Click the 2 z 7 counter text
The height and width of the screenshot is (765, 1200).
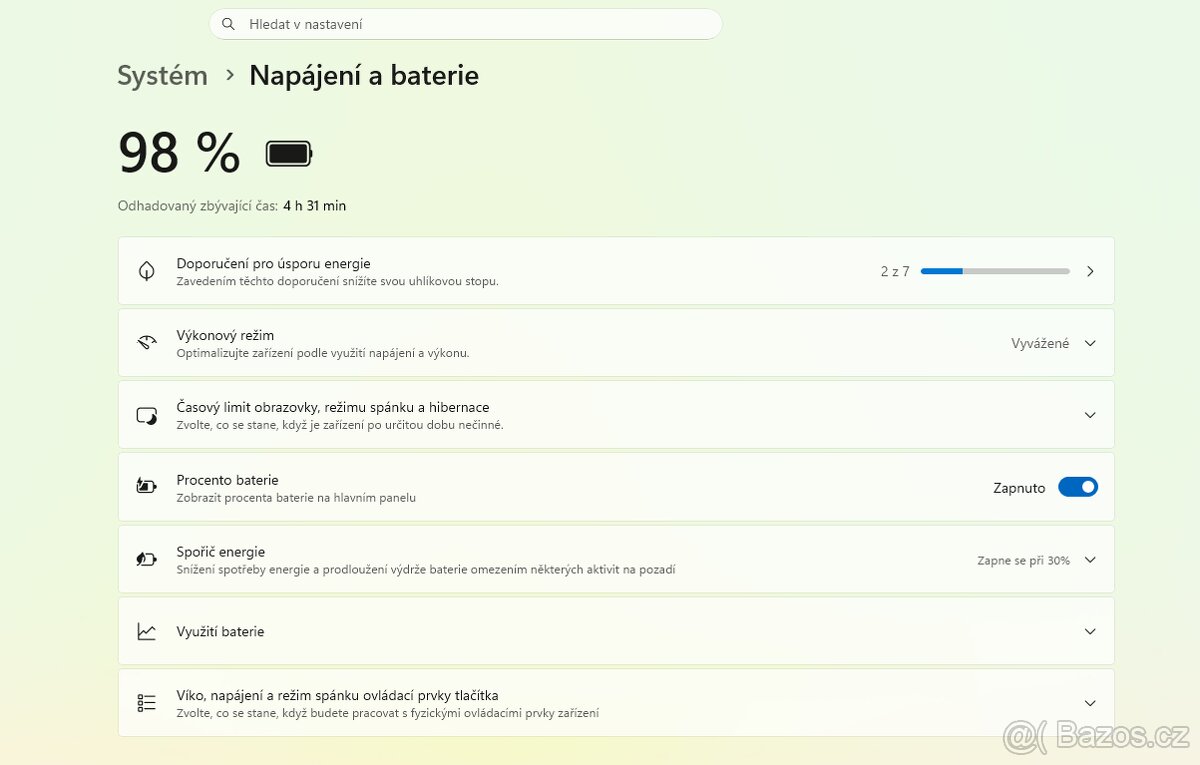(895, 271)
